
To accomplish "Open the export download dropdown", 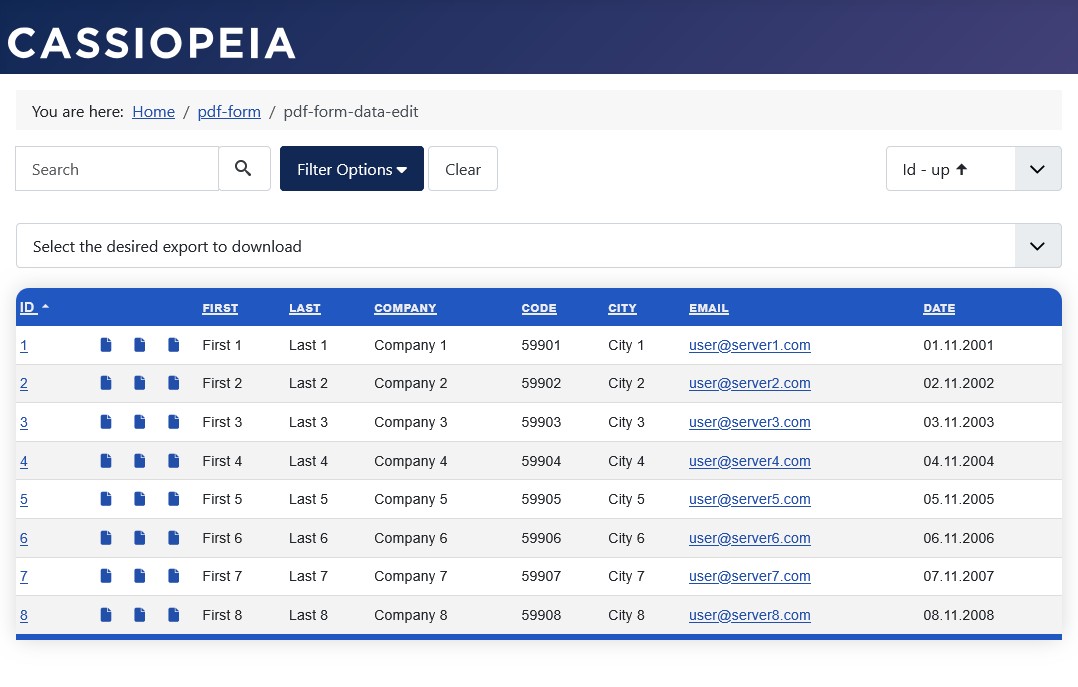I will tap(1037, 245).
